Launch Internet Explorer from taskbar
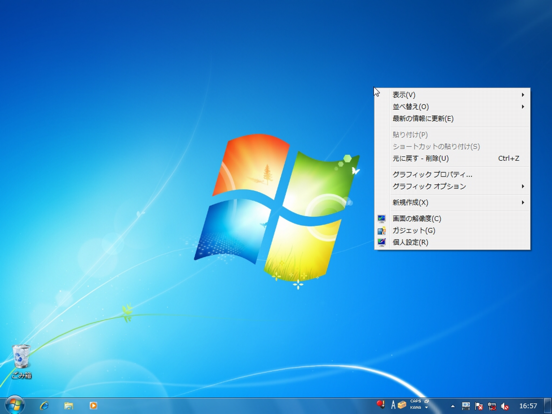 [44, 406]
